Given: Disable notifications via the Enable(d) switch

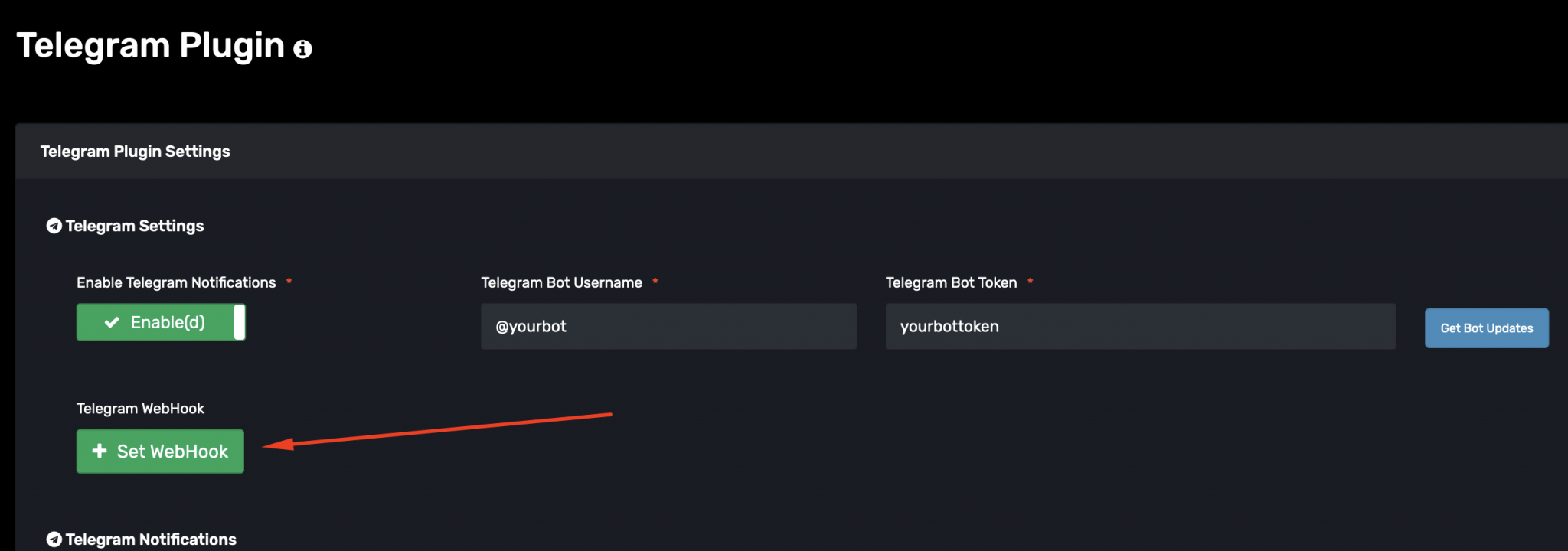Looking at the screenshot, I should tap(161, 321).
